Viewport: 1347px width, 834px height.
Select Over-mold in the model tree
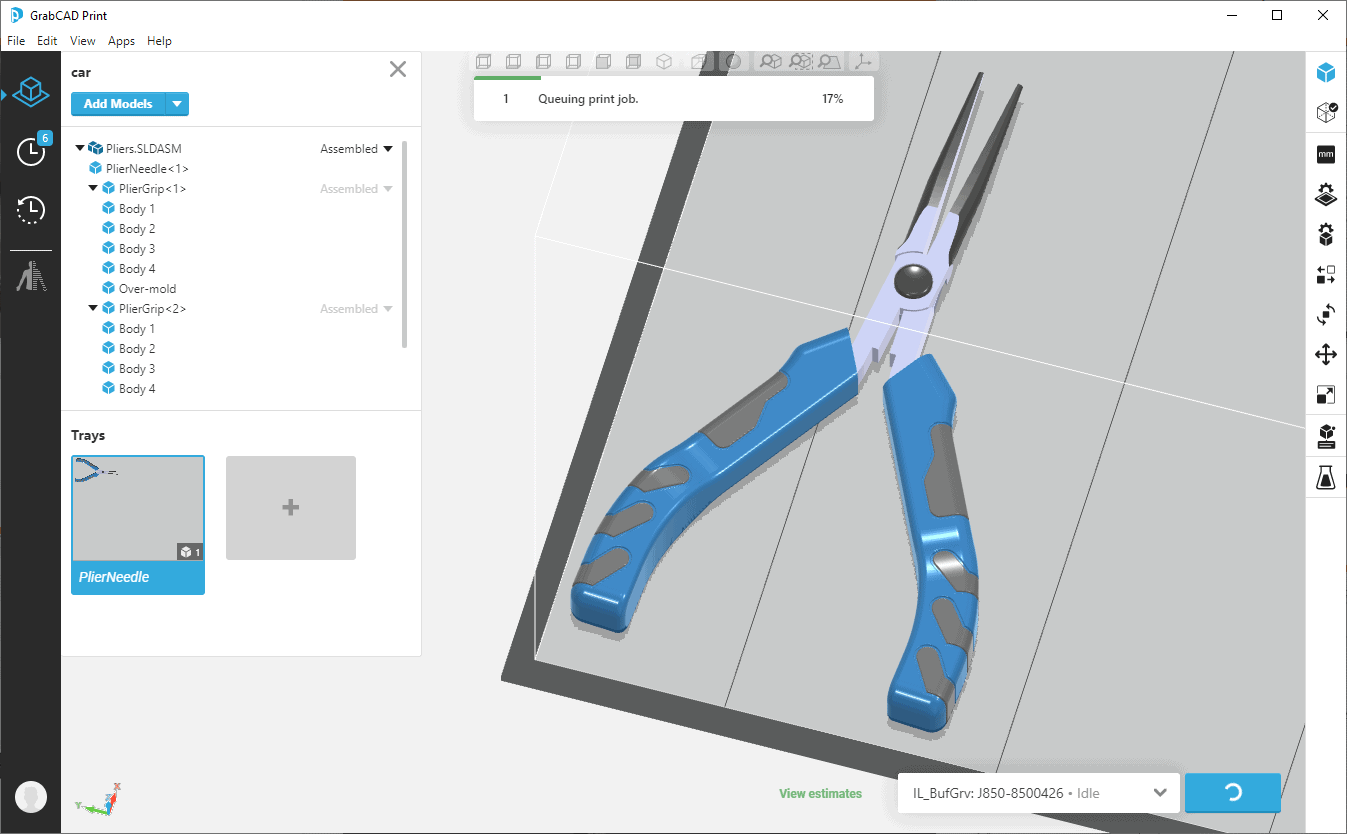pos(147,289)
